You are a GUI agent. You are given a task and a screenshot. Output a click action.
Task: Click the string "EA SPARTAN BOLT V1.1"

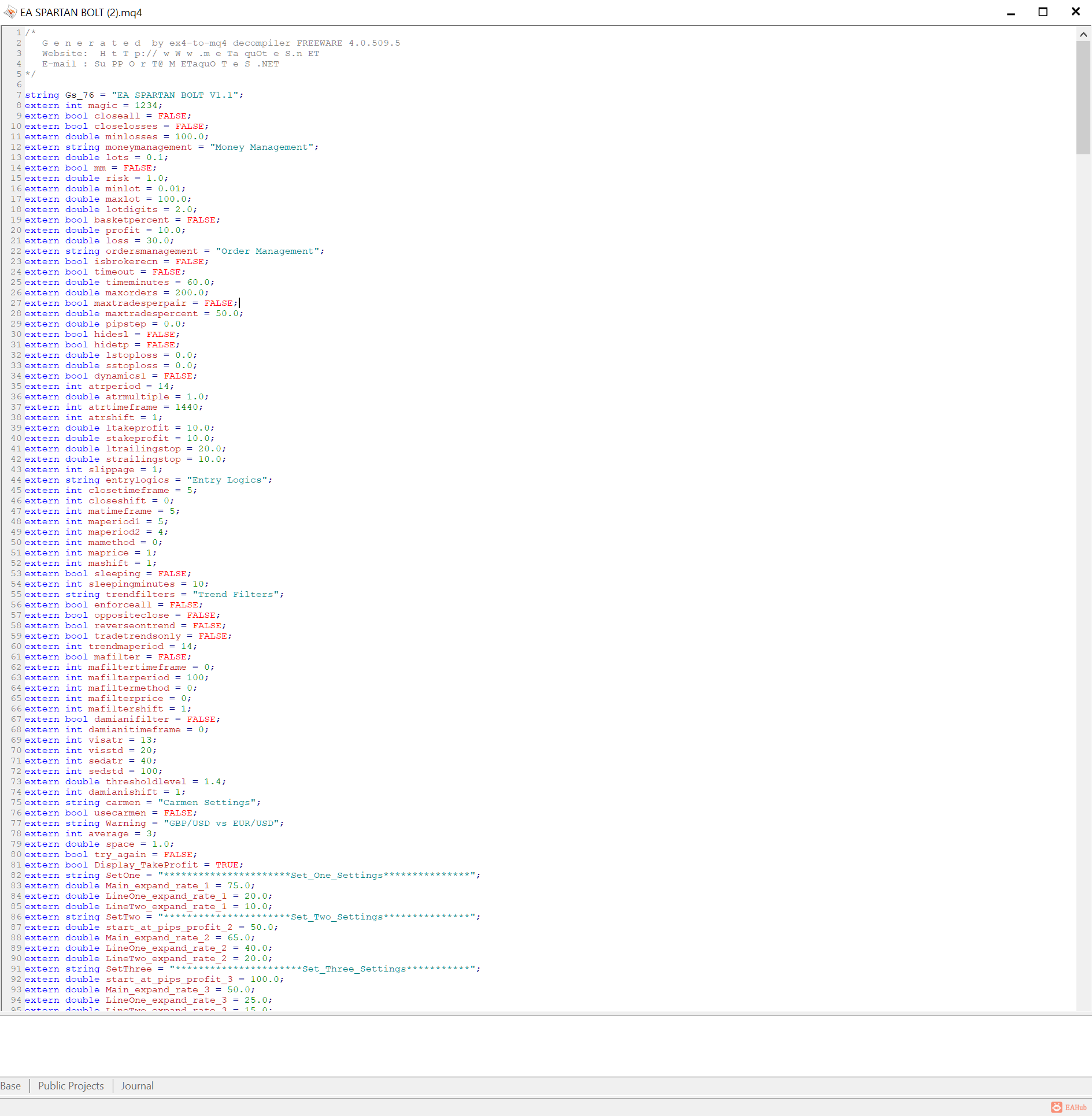[x=175, y=95]
